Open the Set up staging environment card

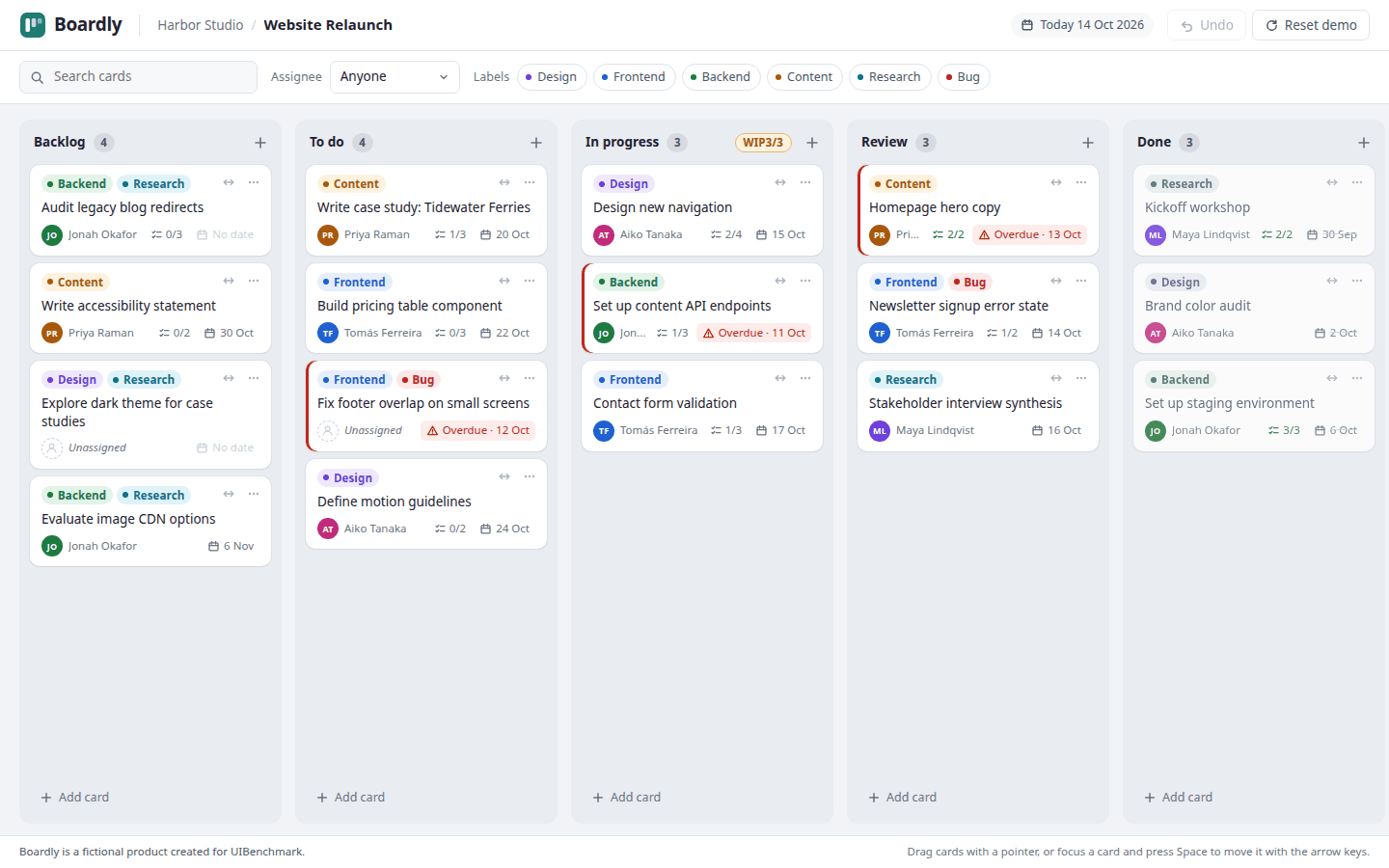click(1254, 406)
